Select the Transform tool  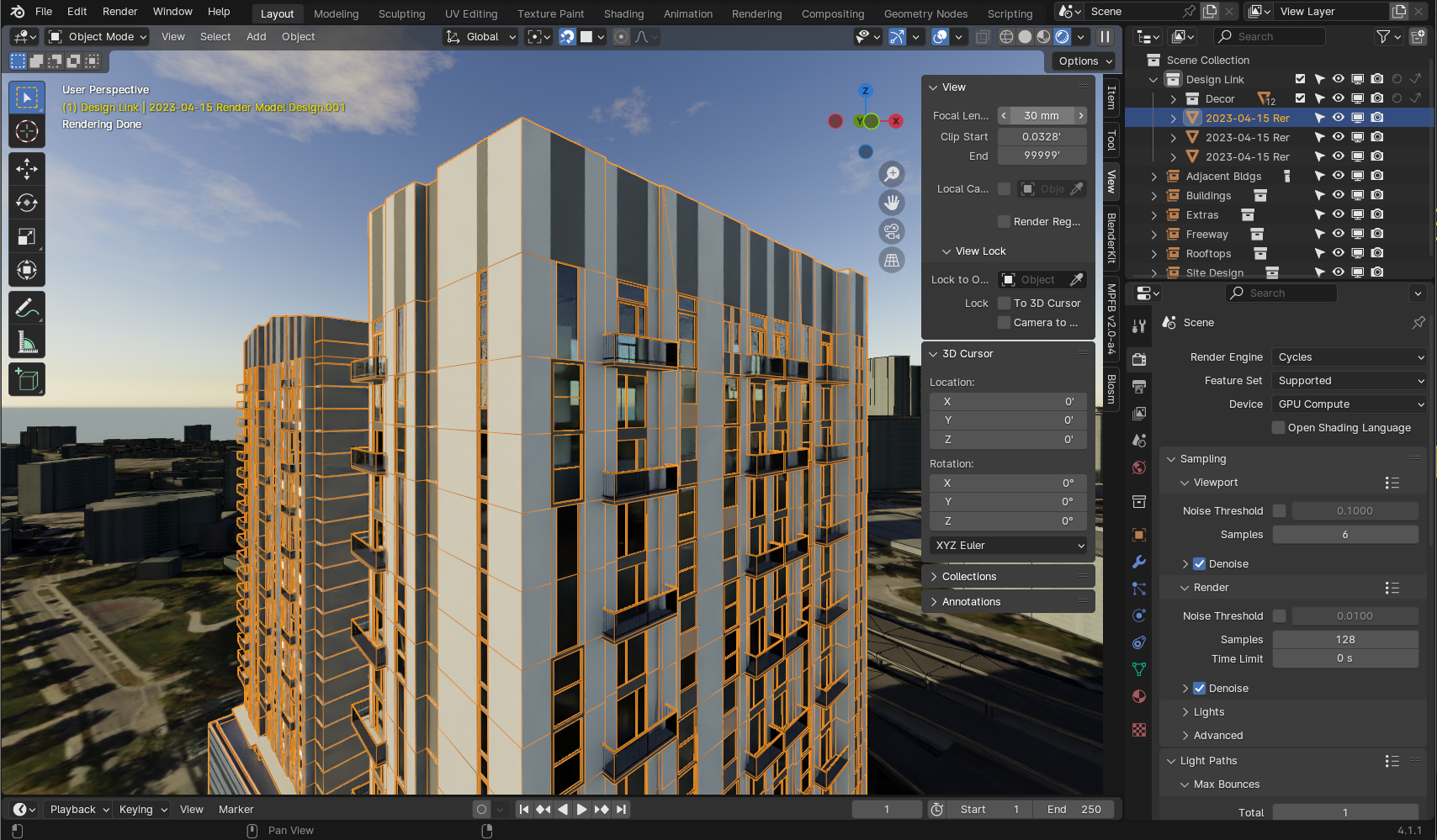27,270
